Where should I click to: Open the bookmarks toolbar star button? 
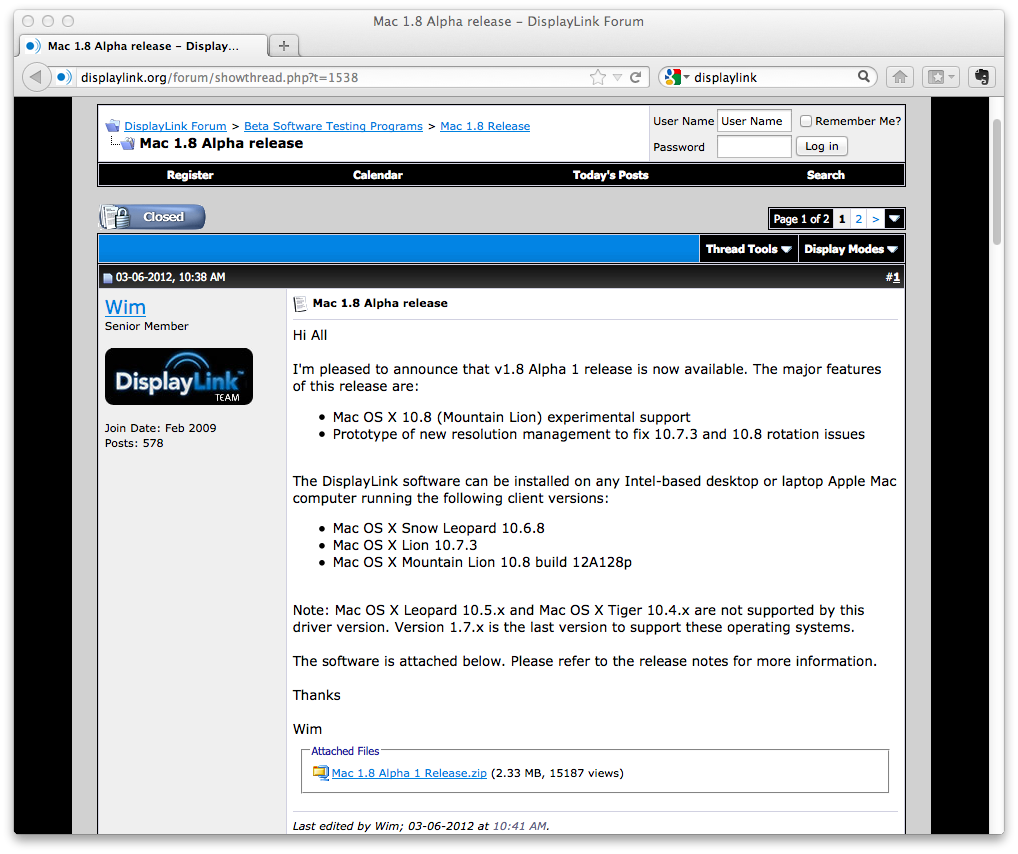[x=936, y=77]
